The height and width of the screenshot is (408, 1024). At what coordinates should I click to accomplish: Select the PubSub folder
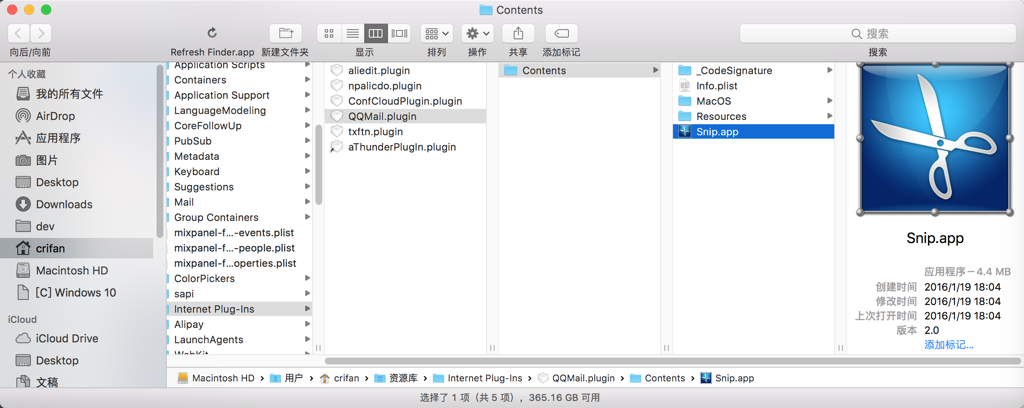(x=240, y=141)
